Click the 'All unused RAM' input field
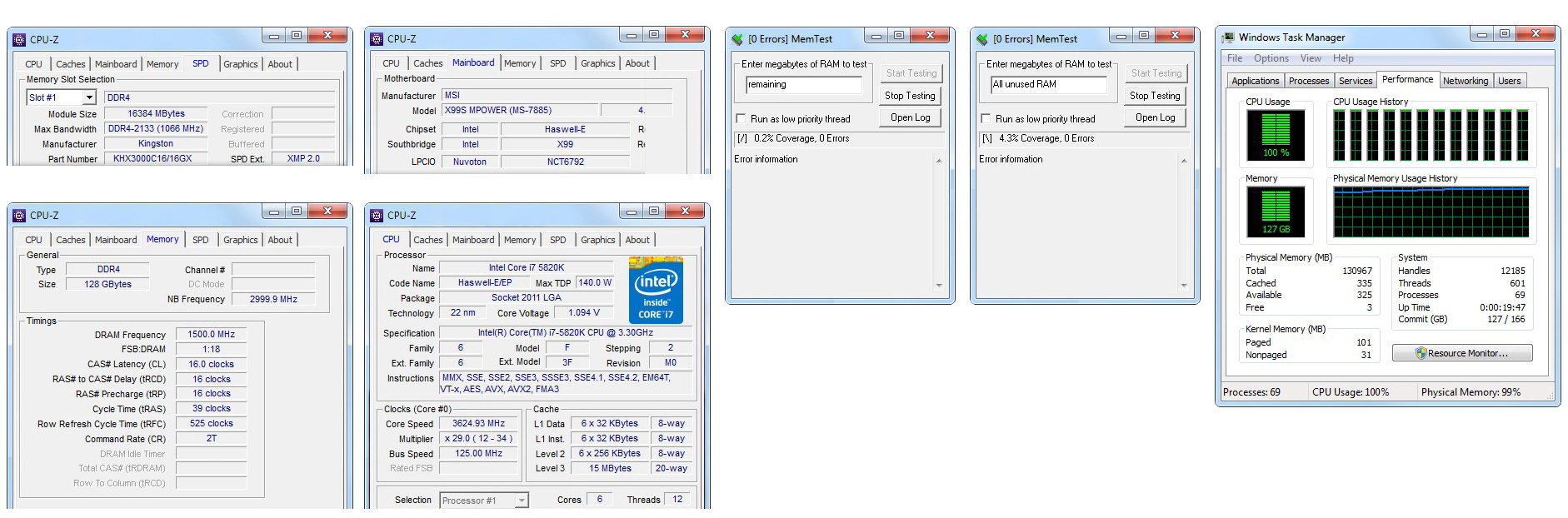The height and width of the screenshot is (518, 1568). coord(1049,84)
